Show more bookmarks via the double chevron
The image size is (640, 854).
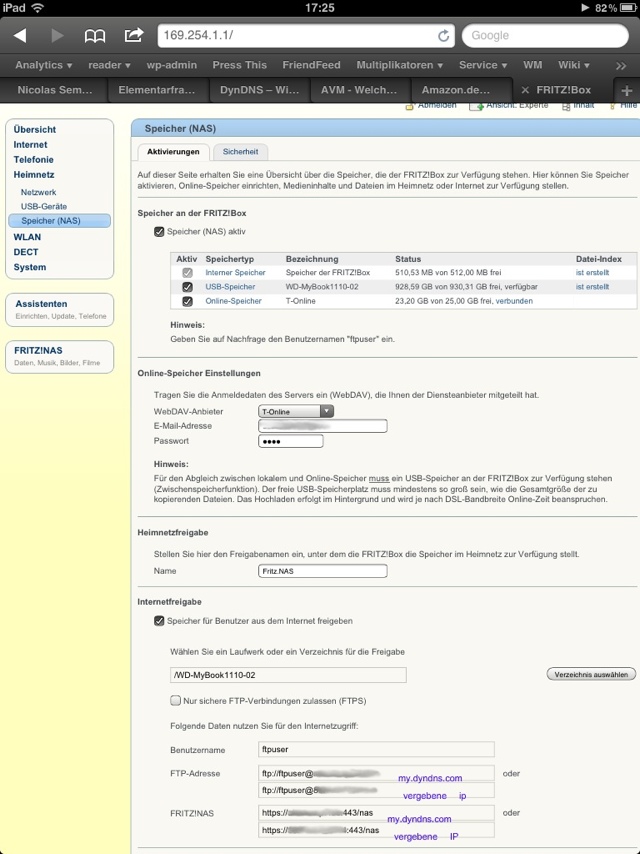[x=619, y=65]
